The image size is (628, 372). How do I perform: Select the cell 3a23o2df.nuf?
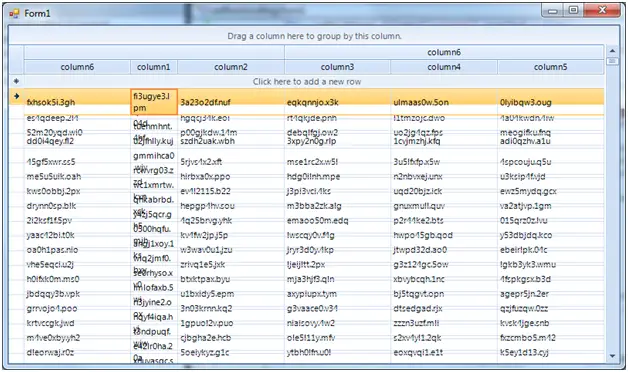(231, 102)
